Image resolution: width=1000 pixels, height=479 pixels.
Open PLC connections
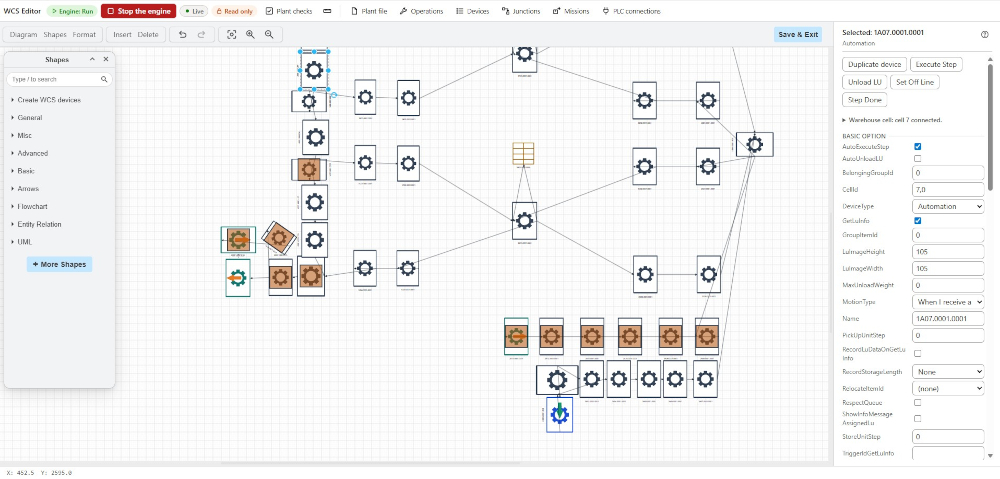click(631, 11)
